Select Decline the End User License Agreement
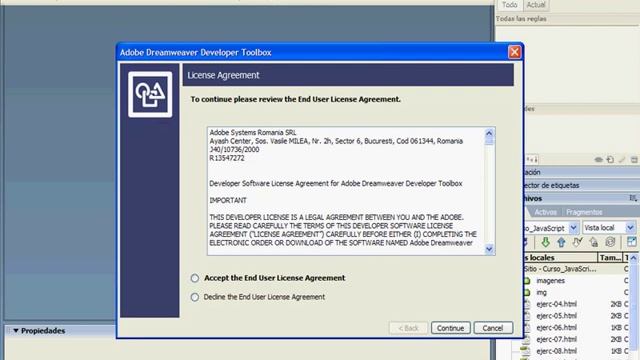The height and width of the screenshot is (360, 640). [195, 297]
